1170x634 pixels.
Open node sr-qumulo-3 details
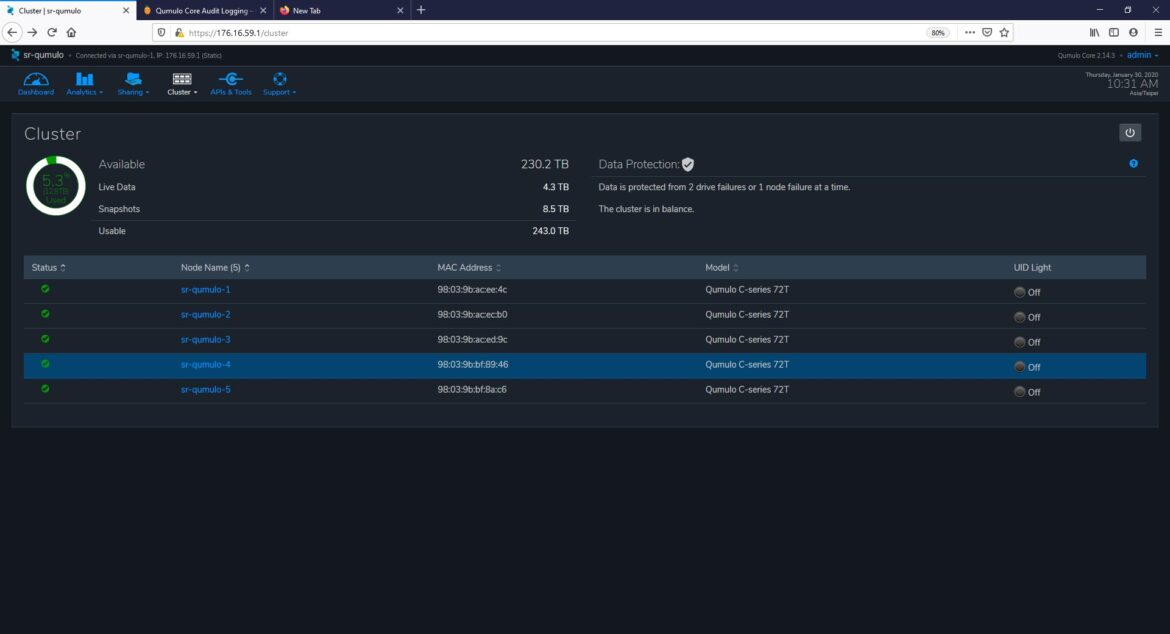(205, 339)
